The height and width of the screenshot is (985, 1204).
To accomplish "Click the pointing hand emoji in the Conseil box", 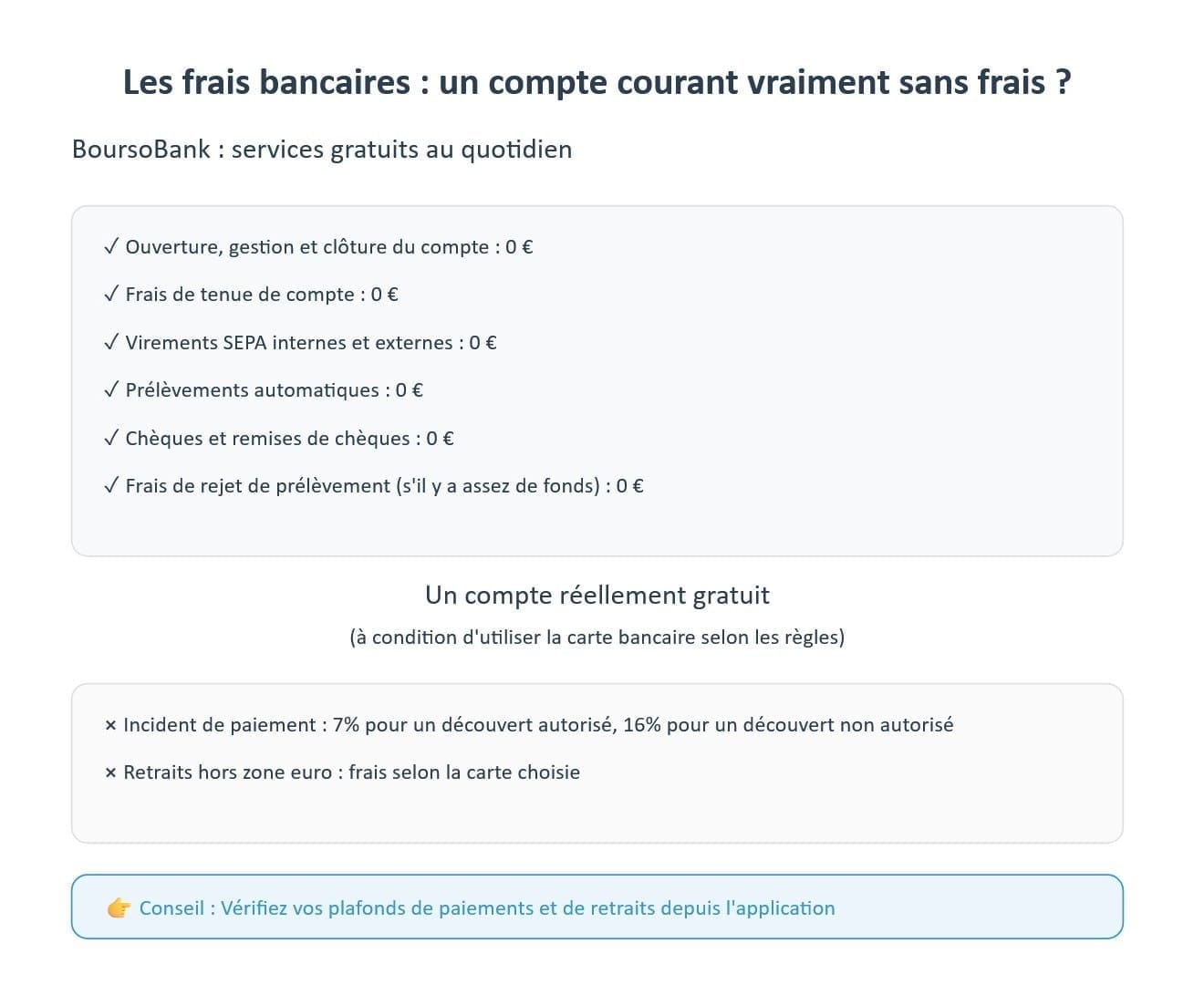I will tap(119, 908).
